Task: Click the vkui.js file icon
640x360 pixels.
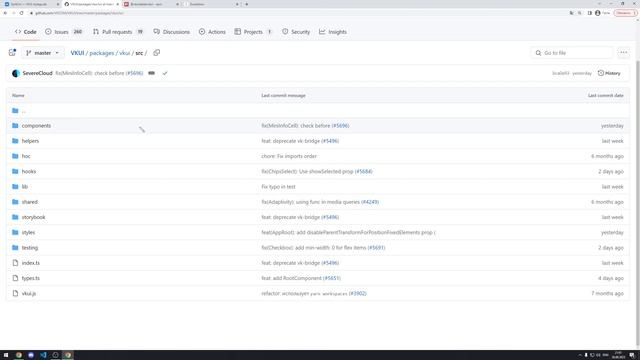Action: point(15,293)
